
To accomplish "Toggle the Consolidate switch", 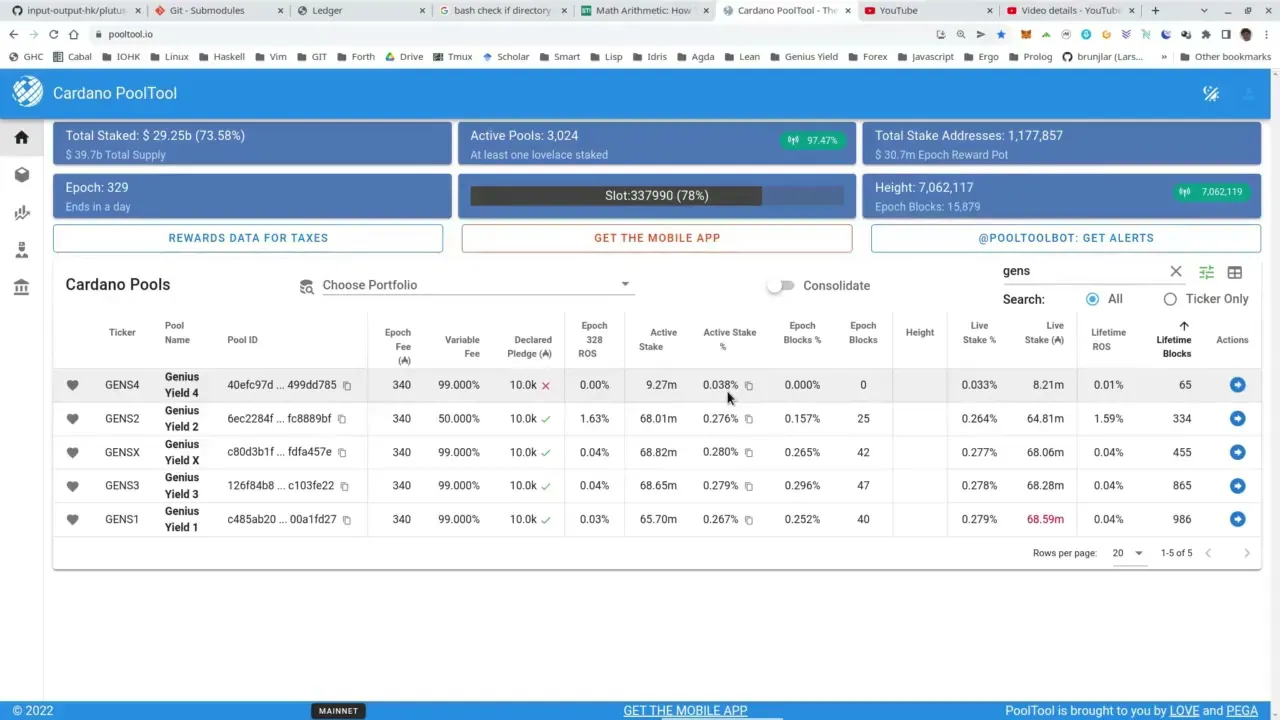I will 781,285.
